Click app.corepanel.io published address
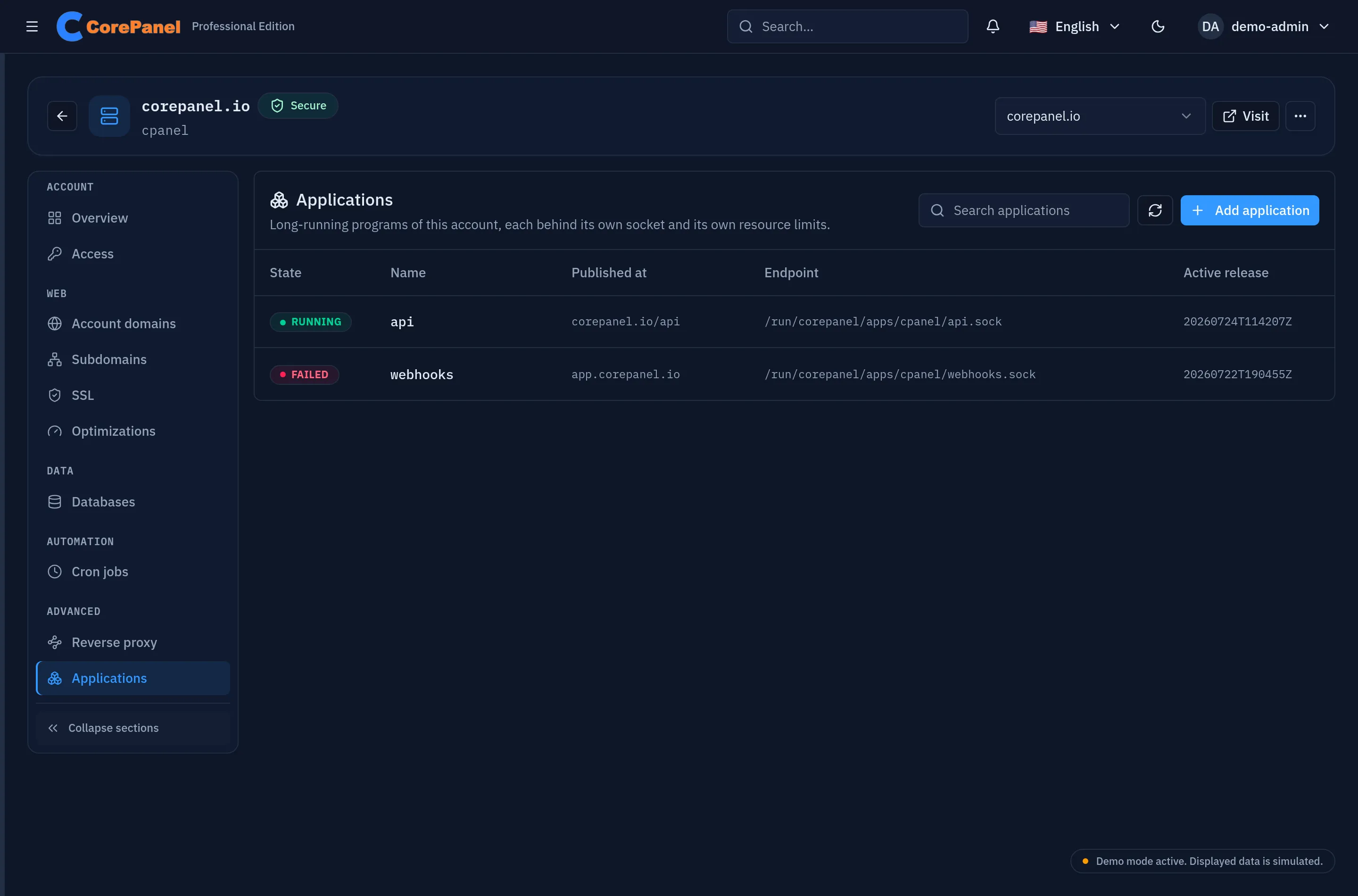 coord(626,374)
